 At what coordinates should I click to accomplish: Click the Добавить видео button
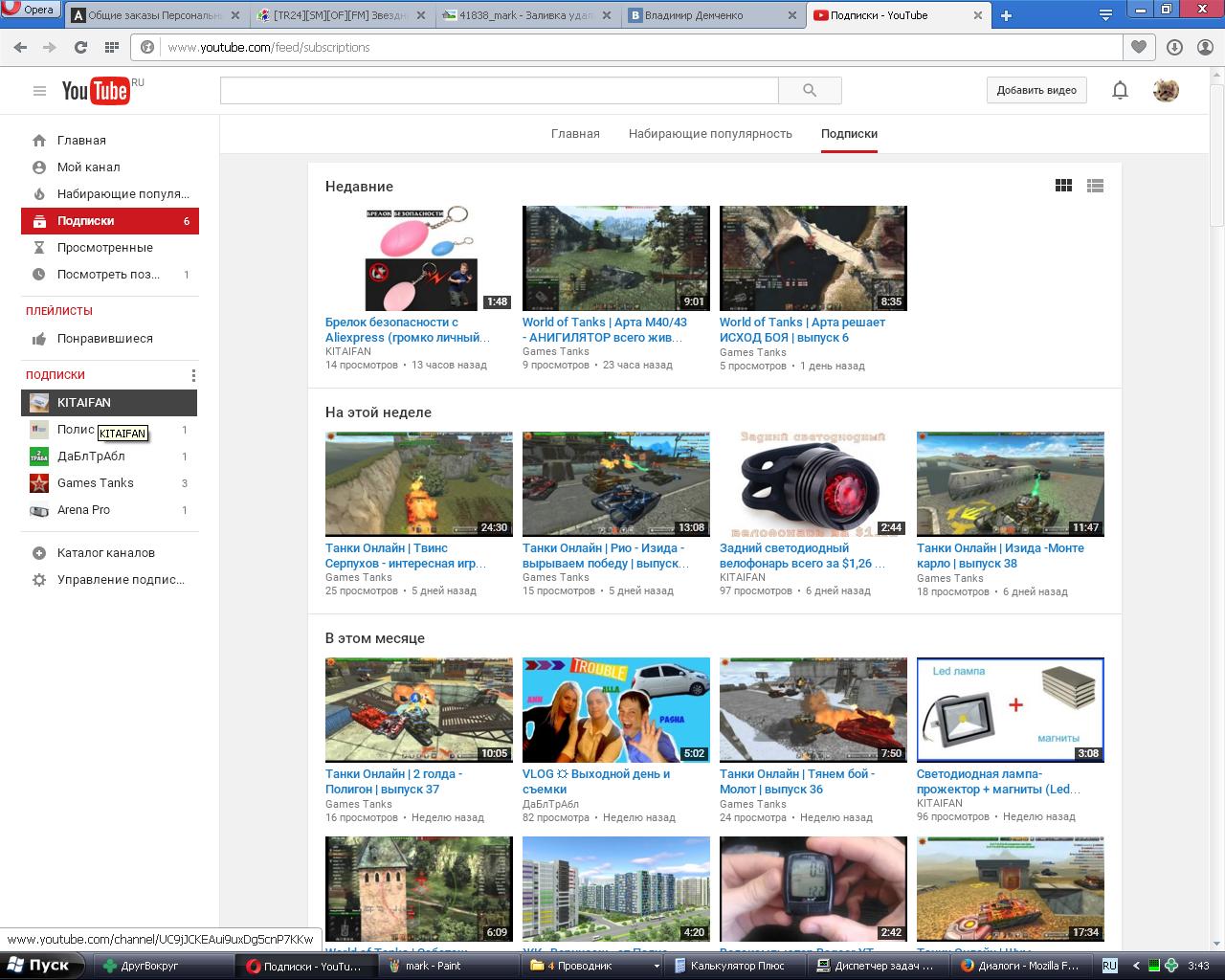coord(1036,90)
